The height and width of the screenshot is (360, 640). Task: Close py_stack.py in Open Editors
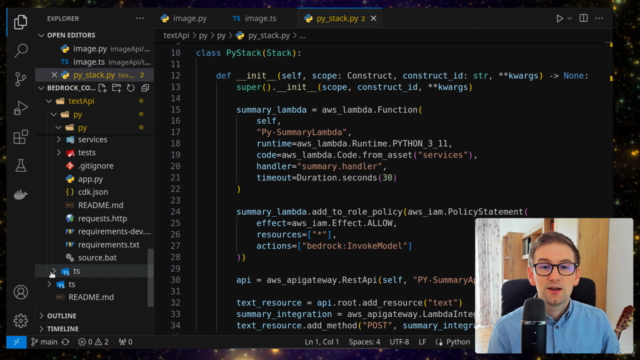pyautogui.click(x=54, y=75)
